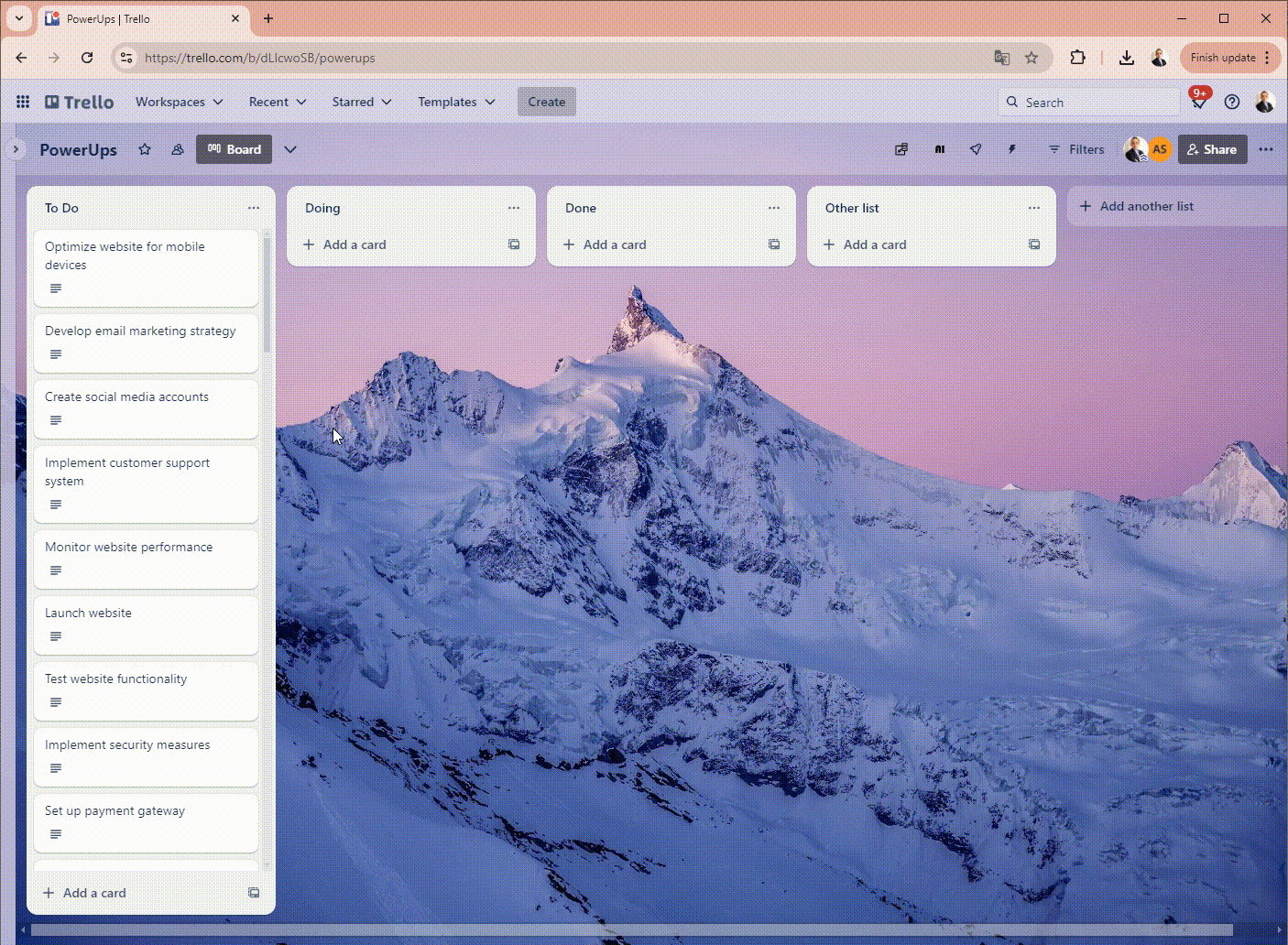Click the Share button

[x=1212, y=148]
